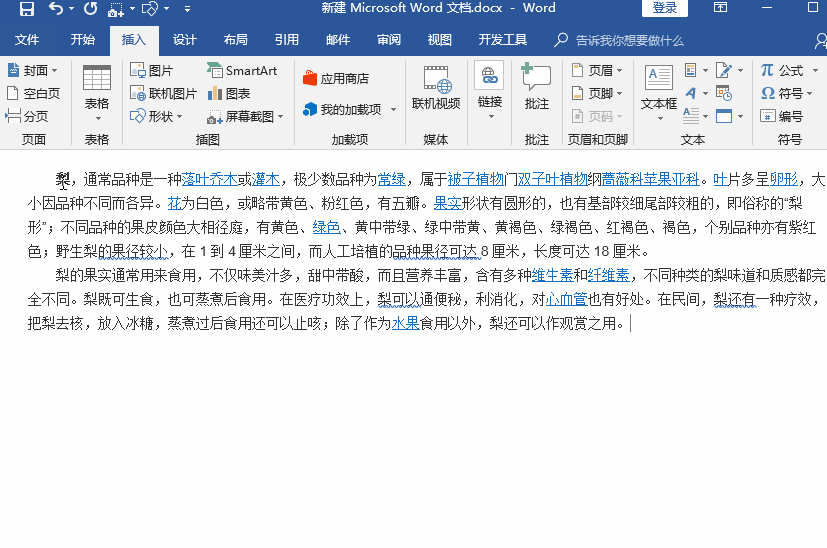Image resolution: width=827 pixels, height=548 pixels.
Task: Open the 表格 table insert menu
Action: pyautogui.click(x=97, y=94)
